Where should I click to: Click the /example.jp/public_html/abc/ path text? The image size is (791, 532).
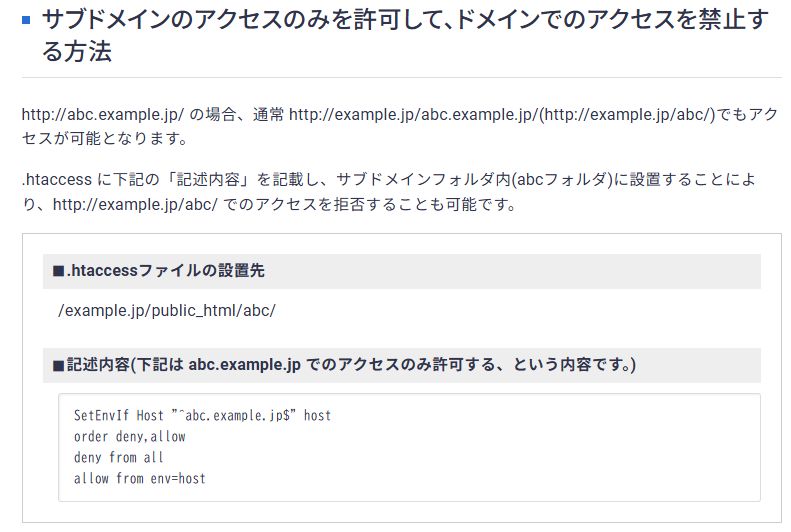(167, 310)
